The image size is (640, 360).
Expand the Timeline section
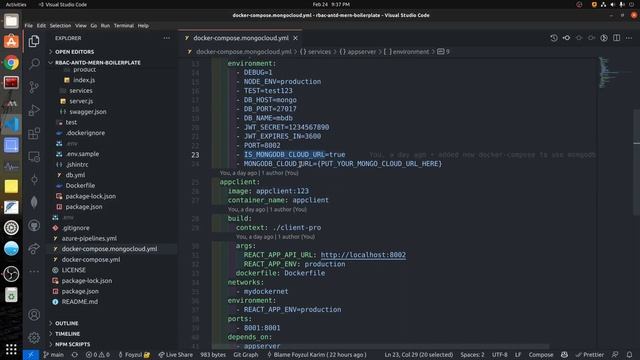point(67,334)
